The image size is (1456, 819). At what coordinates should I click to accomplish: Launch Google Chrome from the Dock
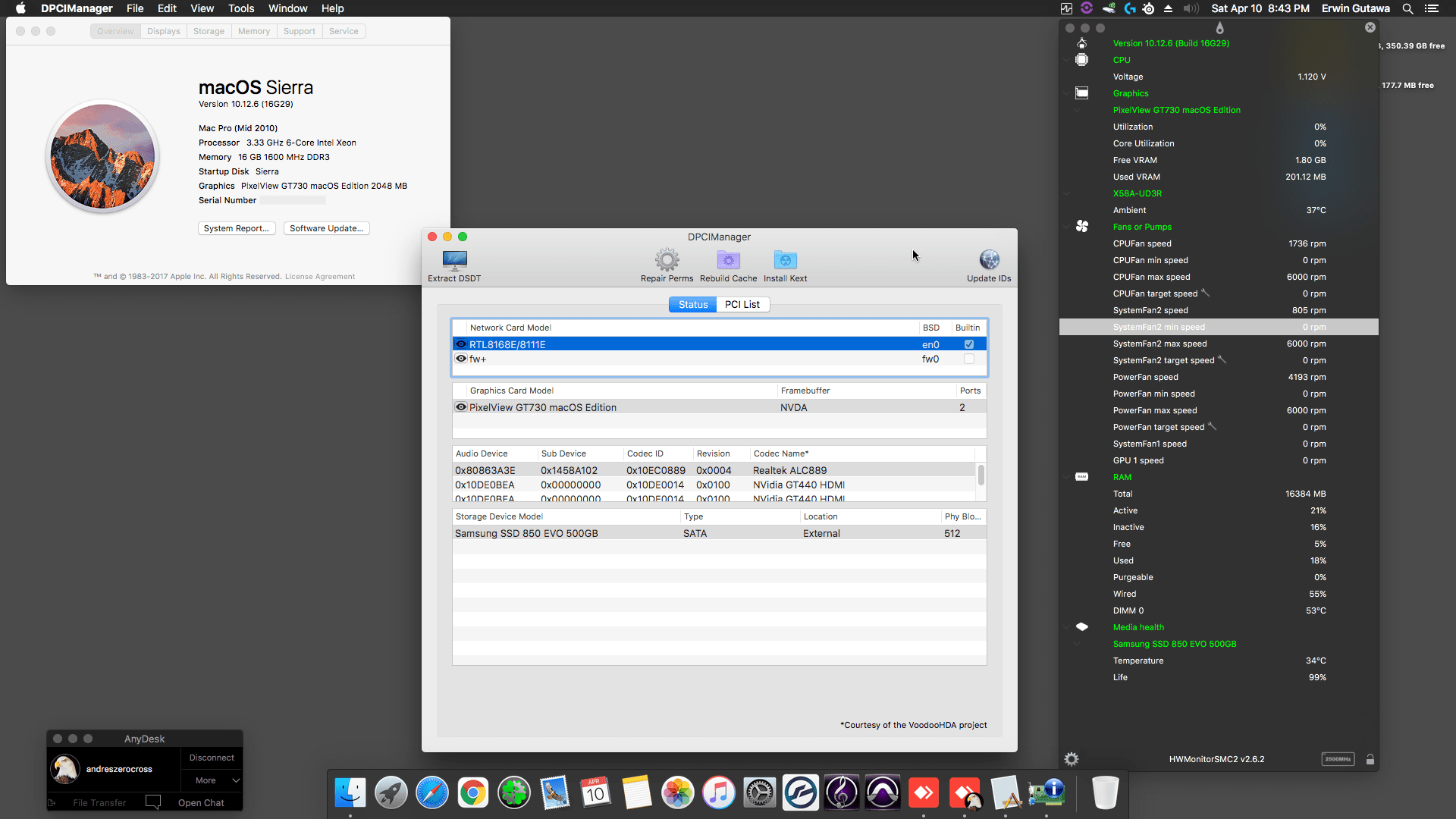(473, 793)
